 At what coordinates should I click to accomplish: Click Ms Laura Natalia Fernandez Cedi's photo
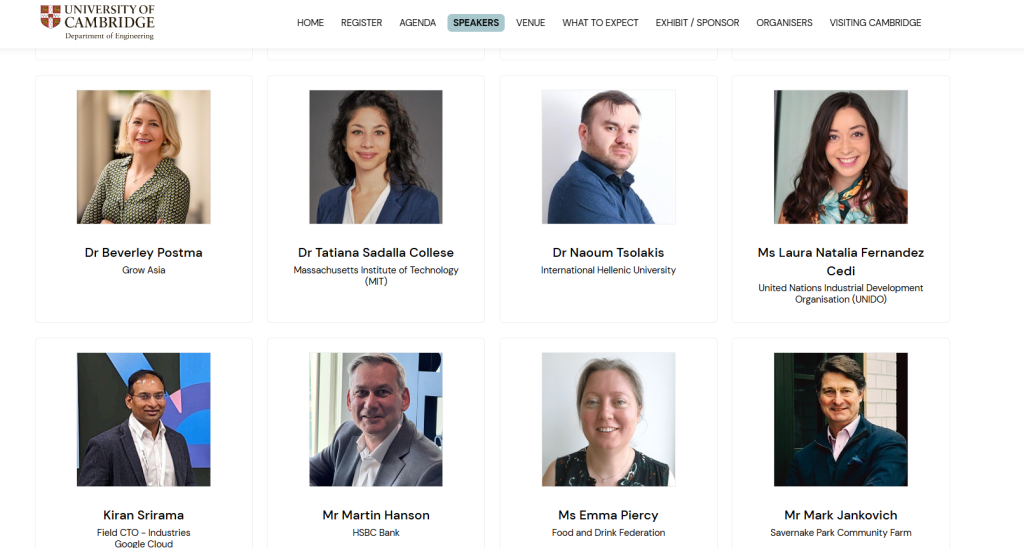pos(840,157)
